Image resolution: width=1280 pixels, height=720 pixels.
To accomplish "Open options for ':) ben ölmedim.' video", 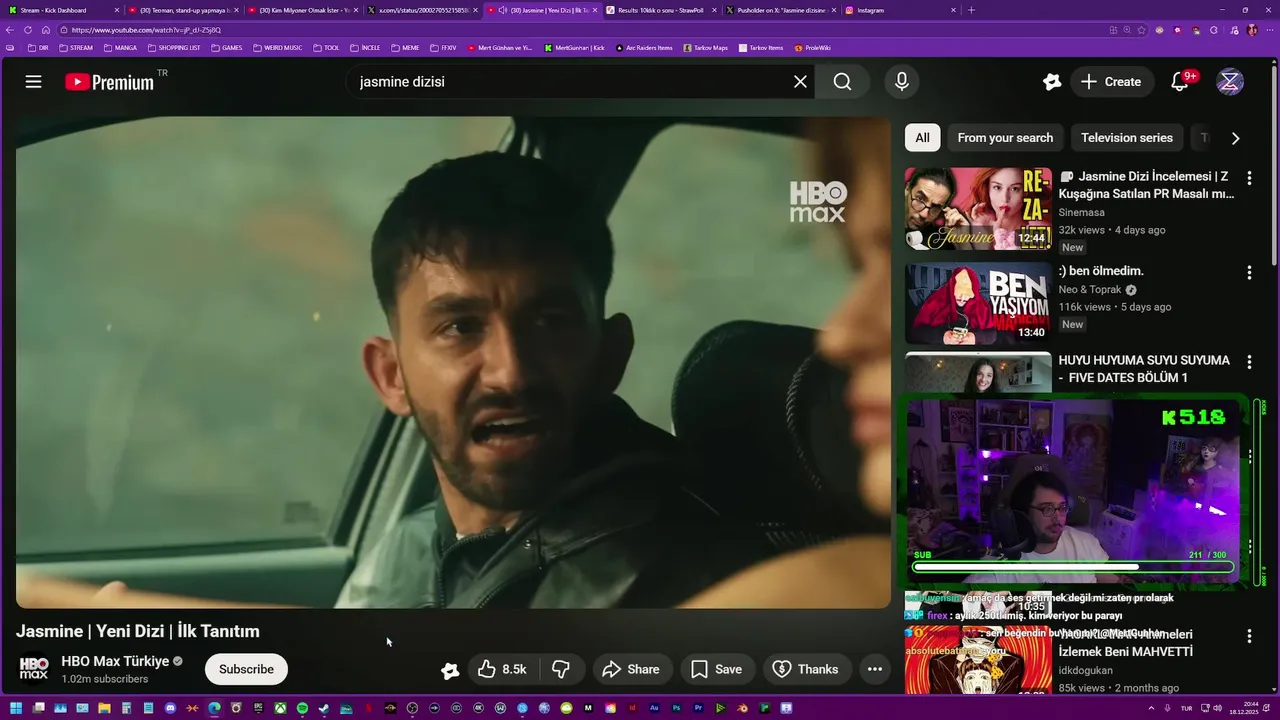I will pyautogui.click(x=1249, y=272).
